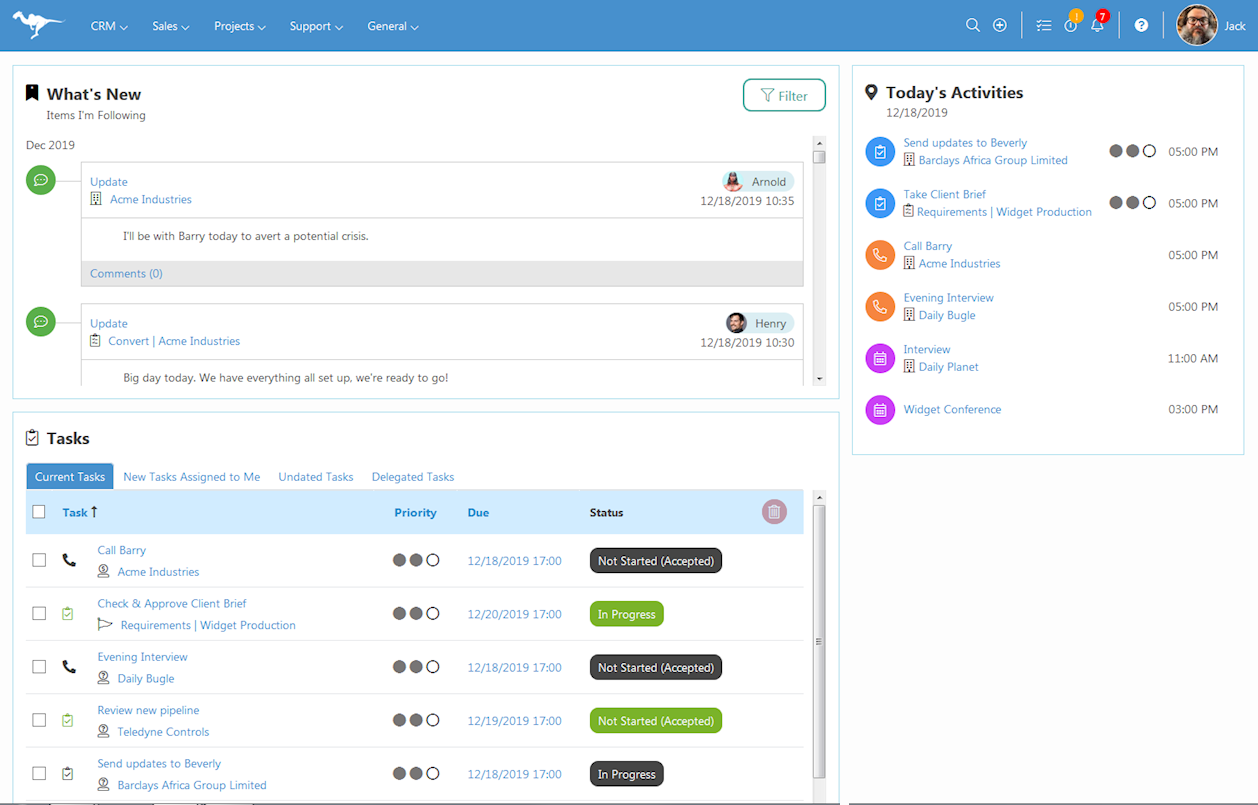Screen dimensions: 1258x805
Task: Tick the checkbox for Review new pipeline
Action: (x=39, y=720)
